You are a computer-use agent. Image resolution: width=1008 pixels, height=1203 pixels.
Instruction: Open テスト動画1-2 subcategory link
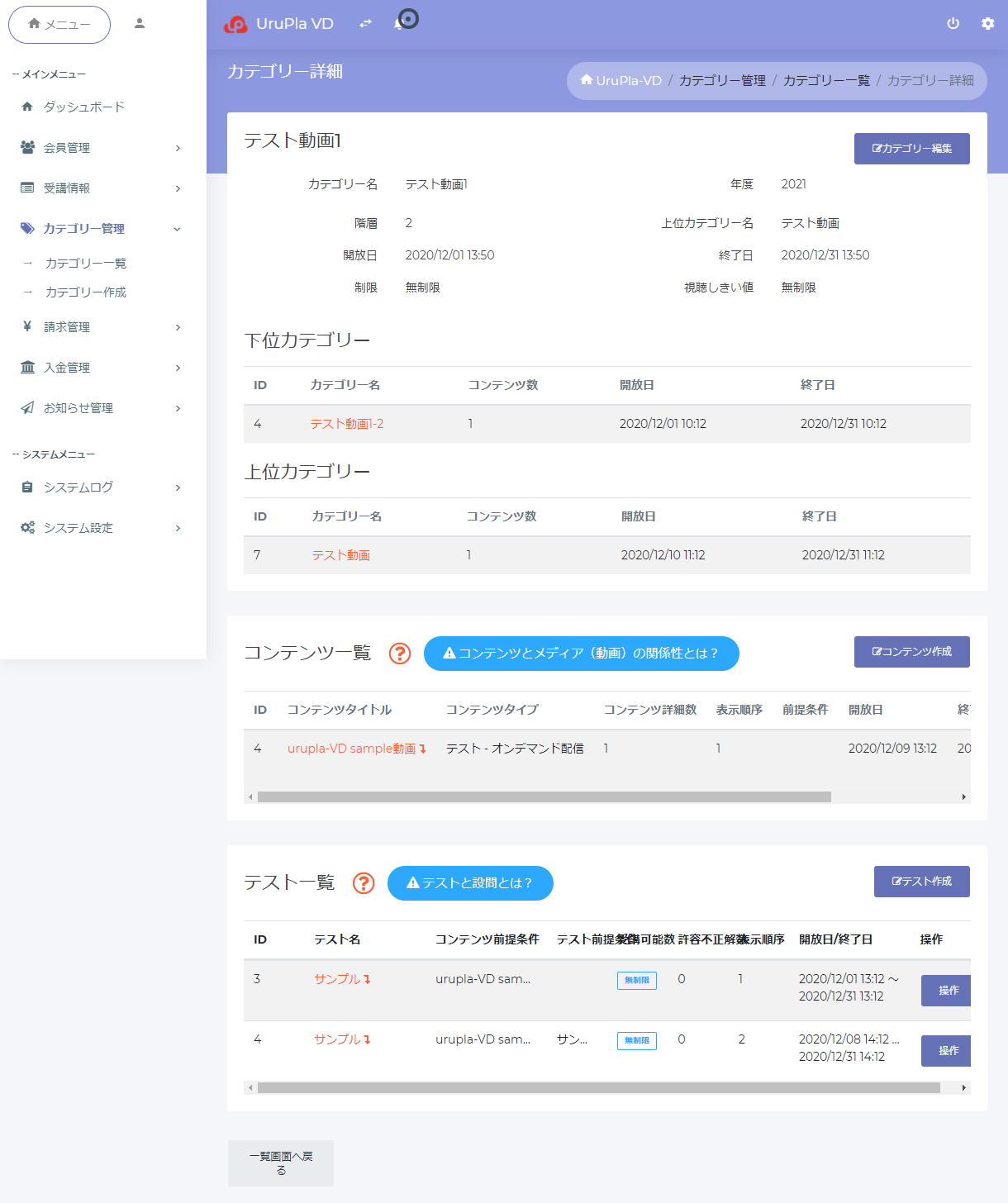(347, 424)
